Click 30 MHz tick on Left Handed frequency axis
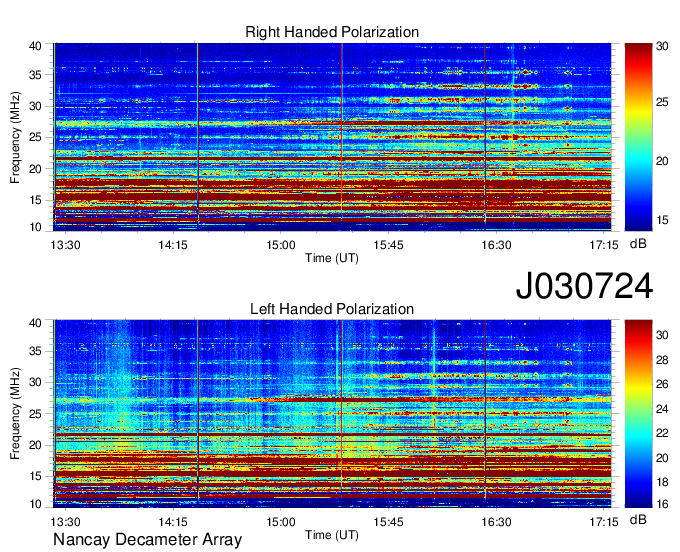The height and width of the screenshot is (552, 680). pos(35,382)
